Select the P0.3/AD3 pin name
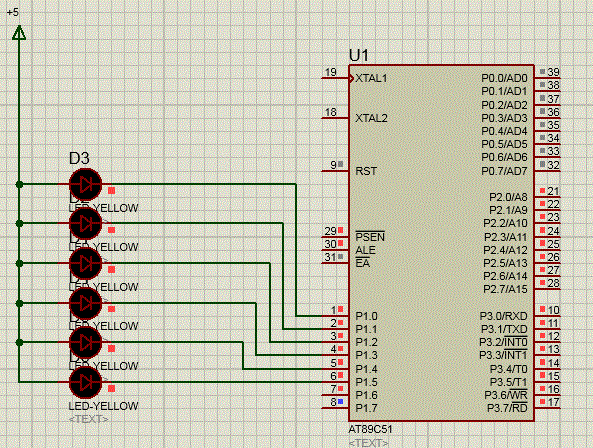The width and height of the screenshot is (593, 448). tap(504, 118)
